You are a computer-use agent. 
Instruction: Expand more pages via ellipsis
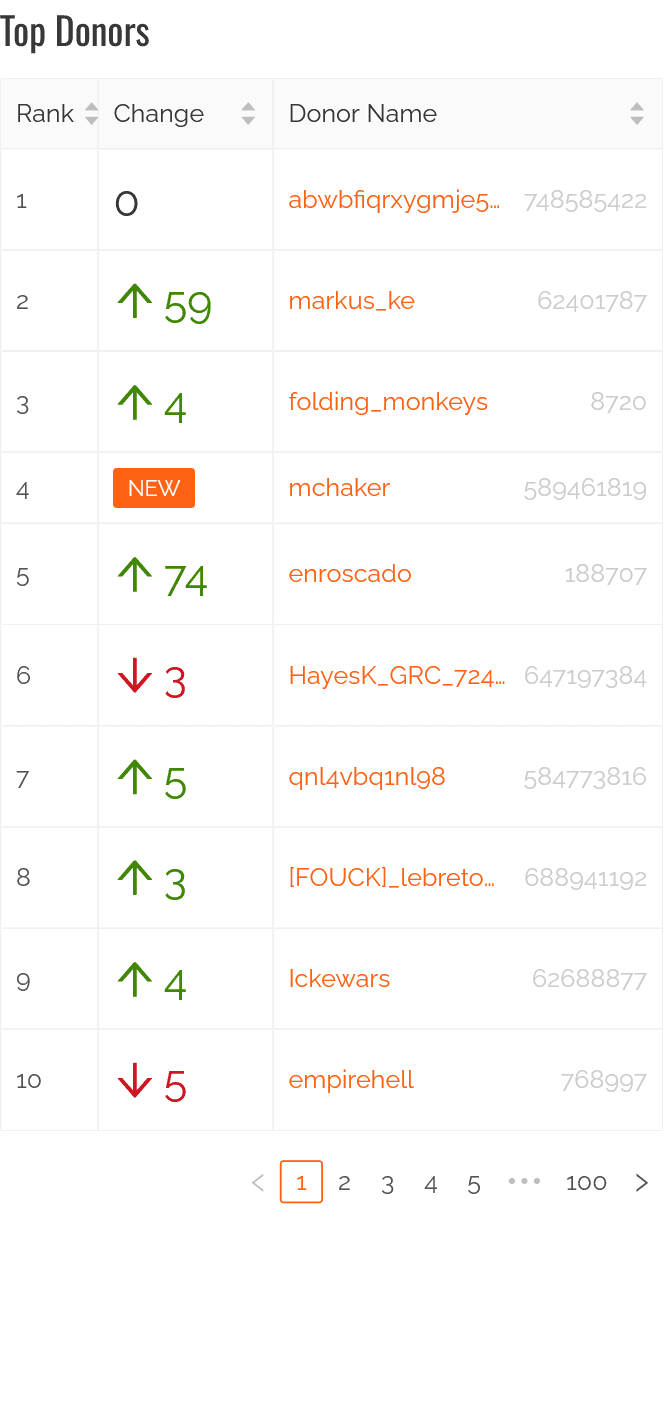(524, 1182)
